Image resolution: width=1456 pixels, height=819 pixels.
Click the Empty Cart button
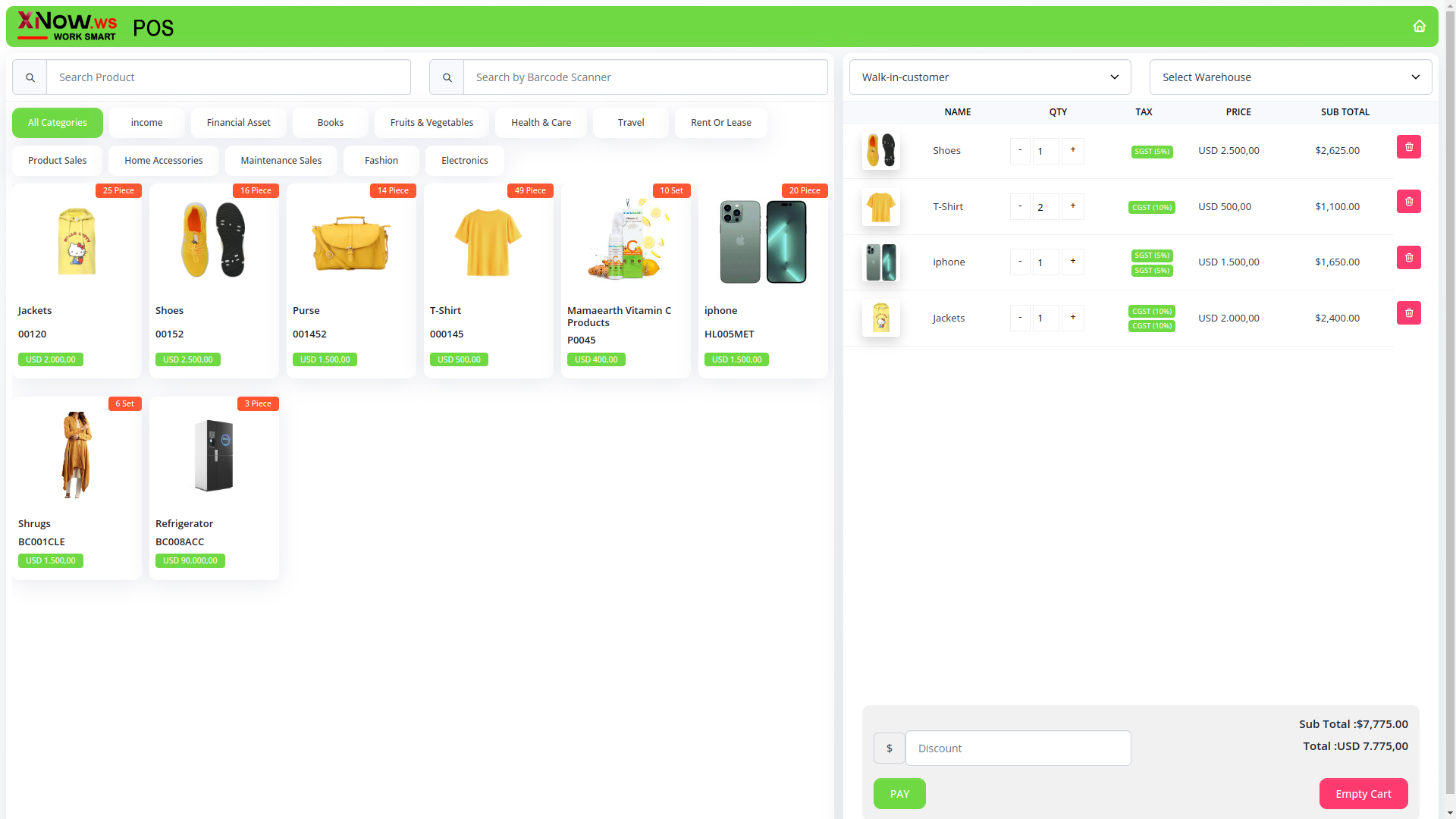[x=1363, y=794]
